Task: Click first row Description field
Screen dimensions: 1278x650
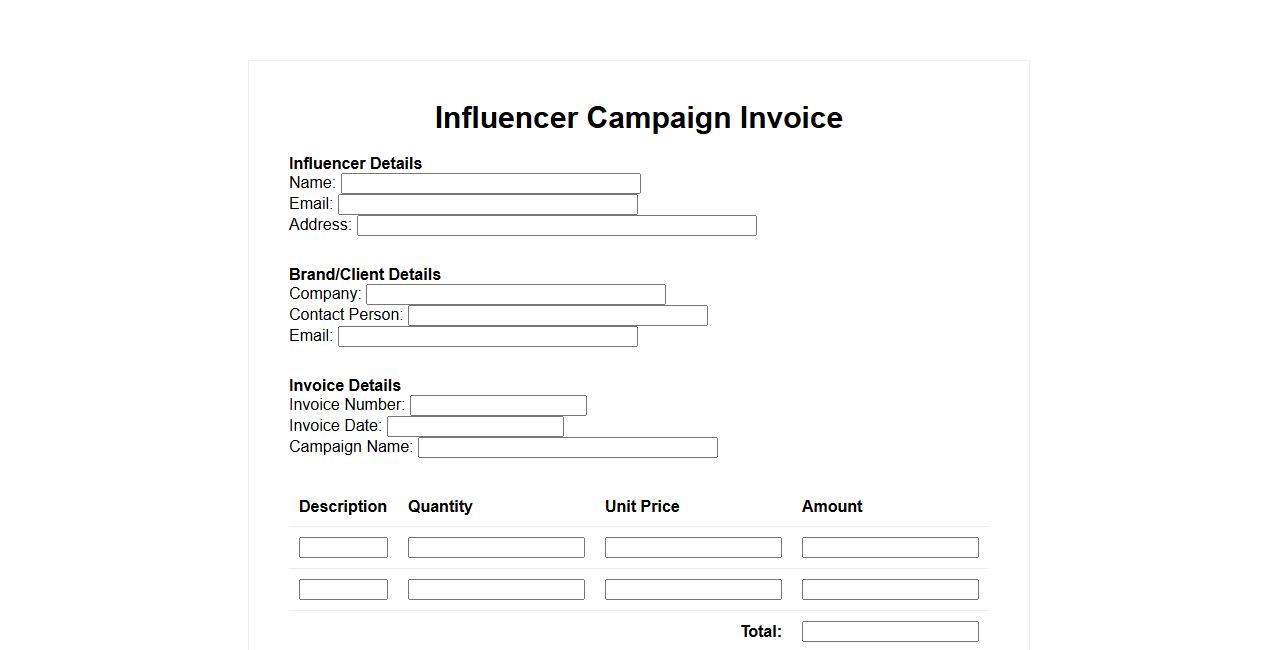Action: pyautogui.click(x=343, y=548)
